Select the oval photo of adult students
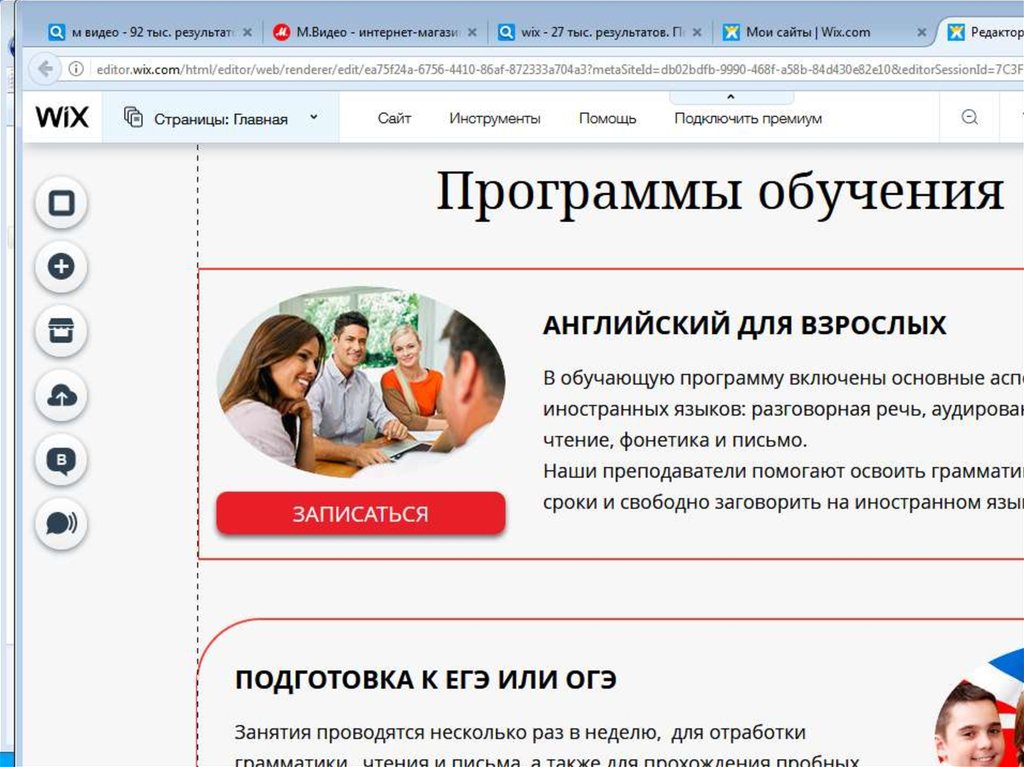1024x767 pixels. (360, 383)
